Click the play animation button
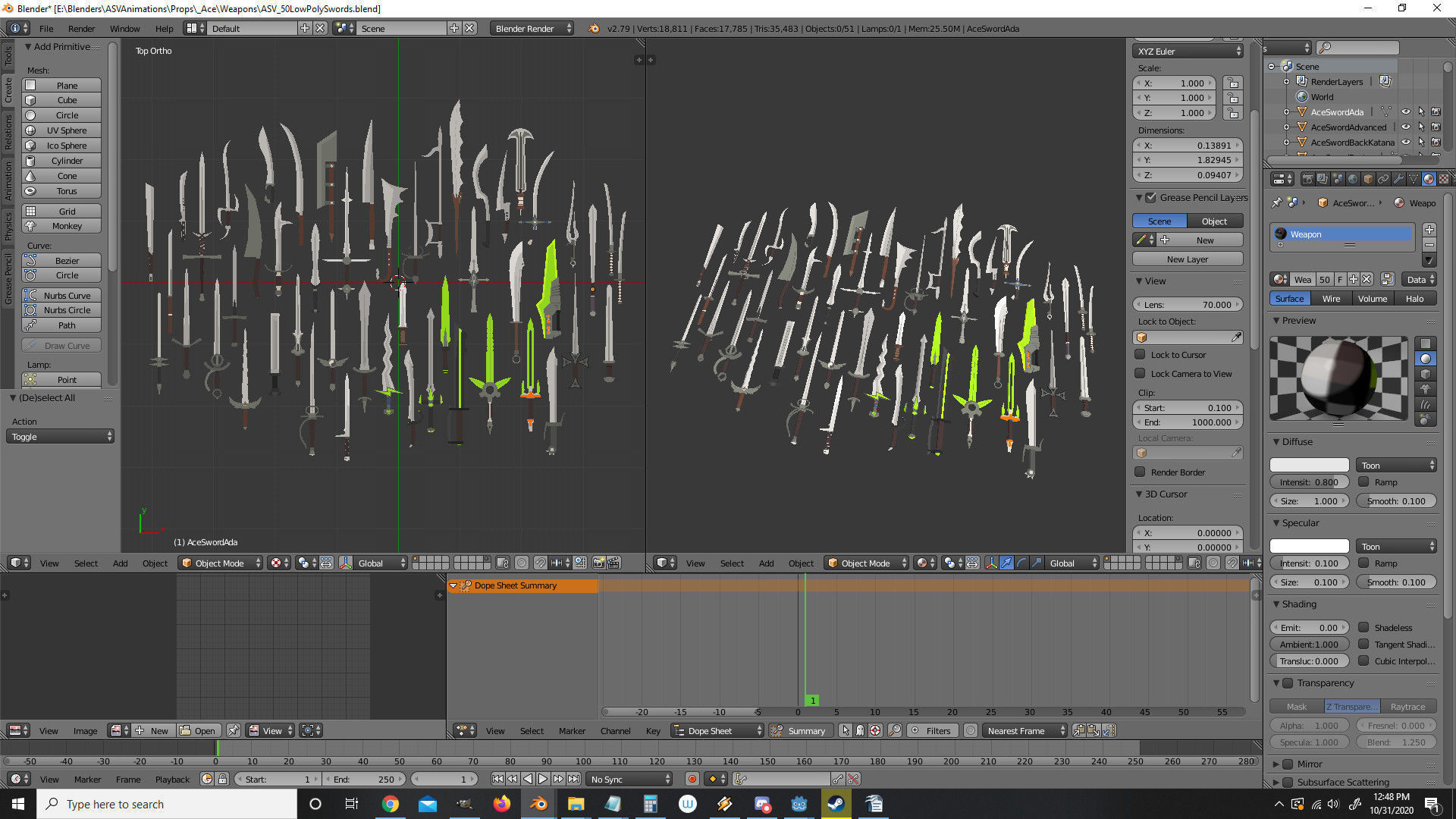This screenshot has height=819, width=1456. (x=543, y=780)
